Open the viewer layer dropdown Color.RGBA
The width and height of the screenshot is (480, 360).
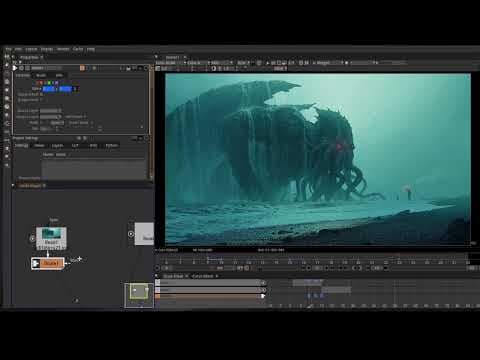tap(170, 63)
